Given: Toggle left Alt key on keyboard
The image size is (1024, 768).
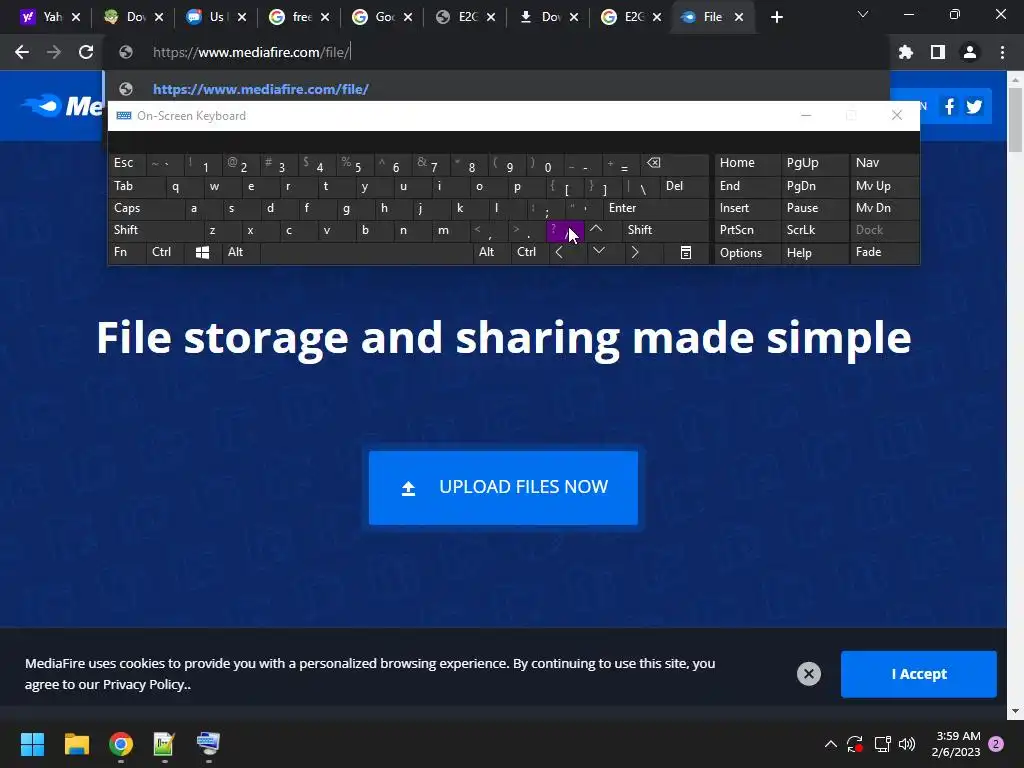Looking at the screenshot, I should 241,253.
